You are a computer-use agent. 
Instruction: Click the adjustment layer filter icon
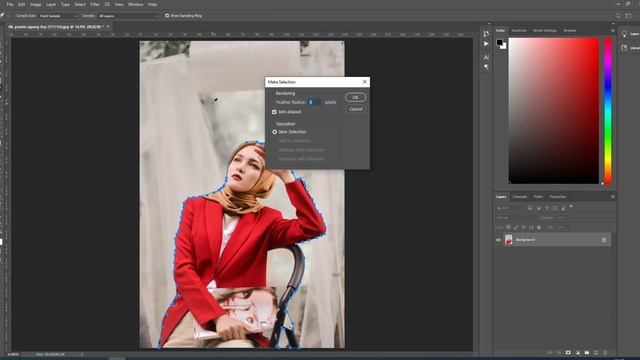(x=539, y=208)
